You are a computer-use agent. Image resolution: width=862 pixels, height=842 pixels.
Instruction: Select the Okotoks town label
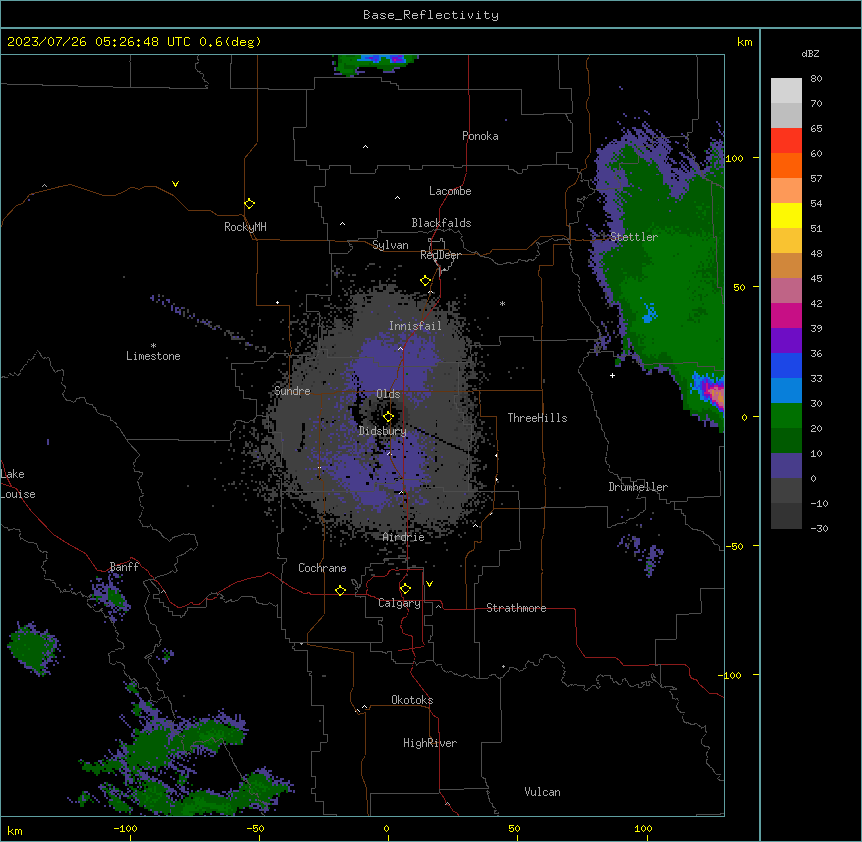[x=412, y=700]
